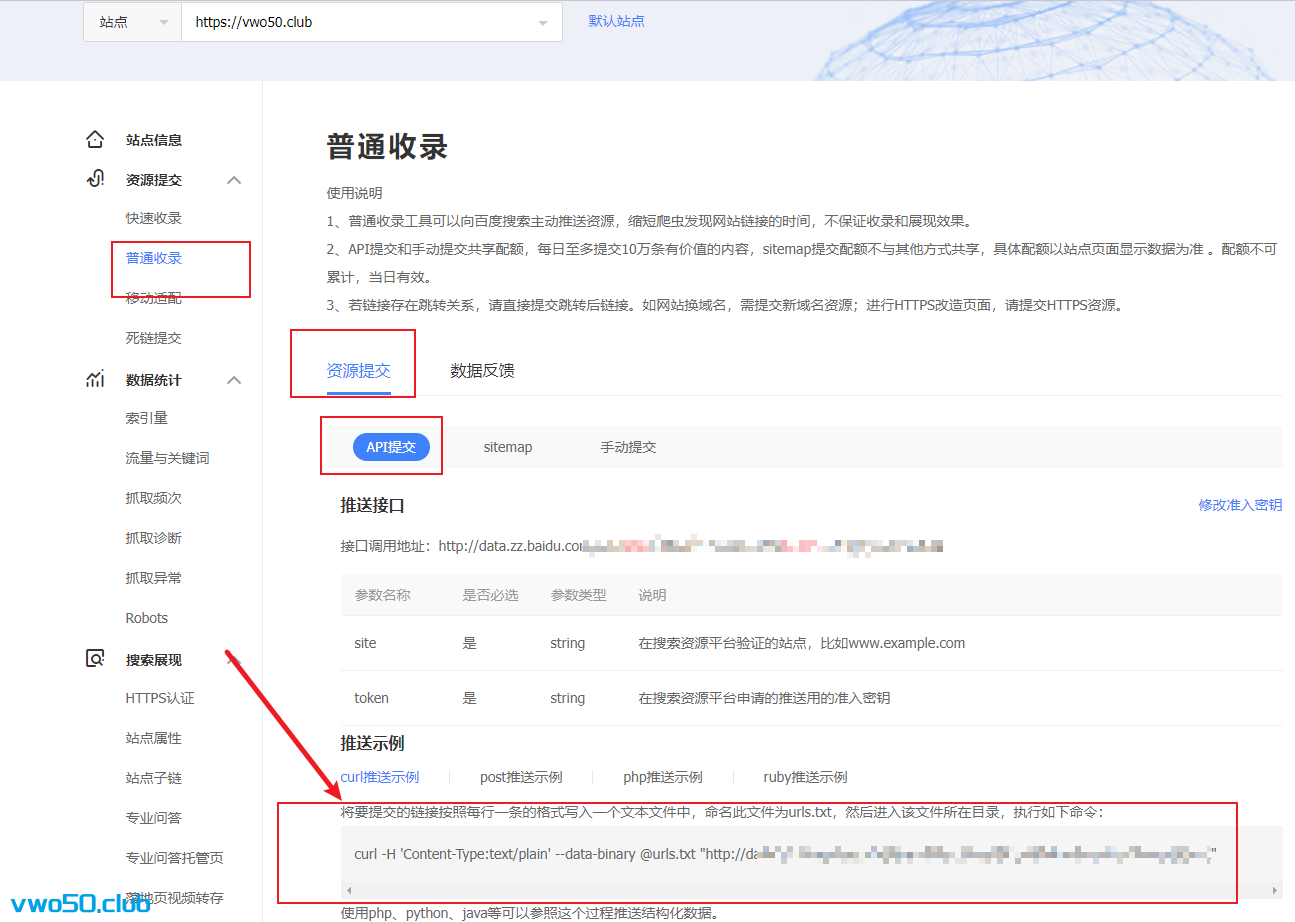Click the 资源提交 sidebar section icon
Viewport: 1295px width, 922px height.
(x=95, y=180)
